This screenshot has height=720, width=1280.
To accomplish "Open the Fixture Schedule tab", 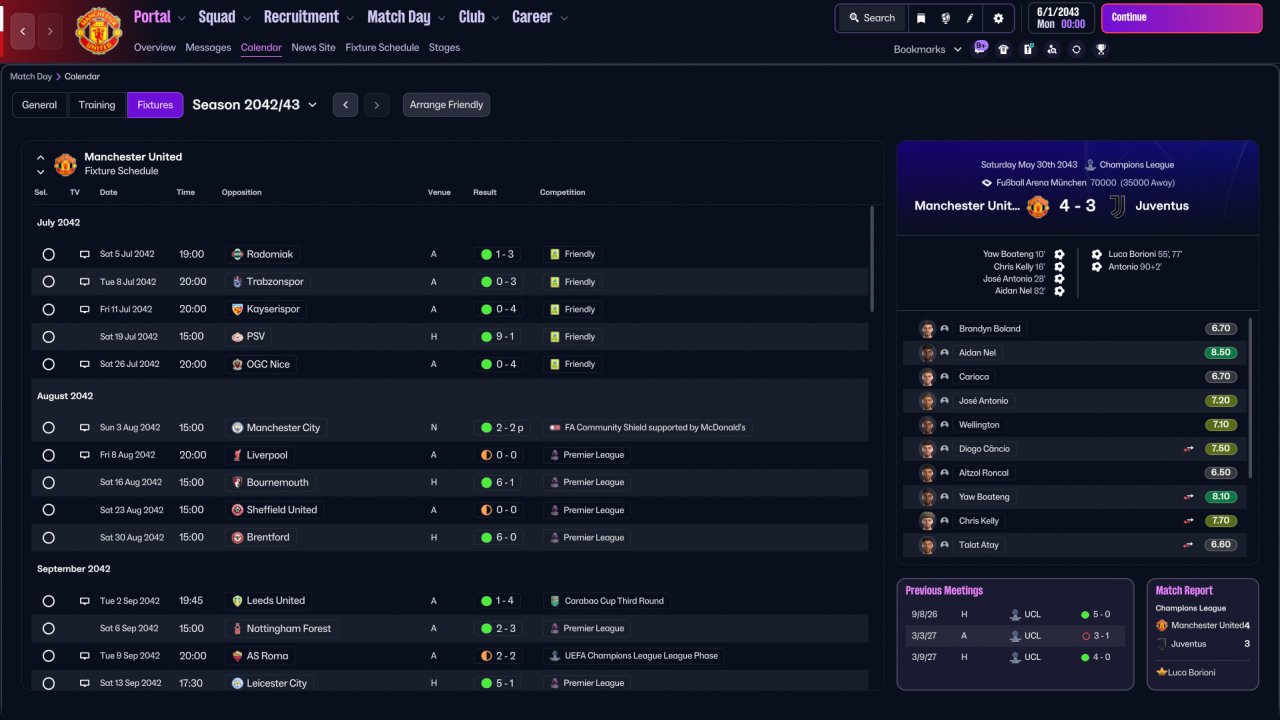I will point(382,48).
